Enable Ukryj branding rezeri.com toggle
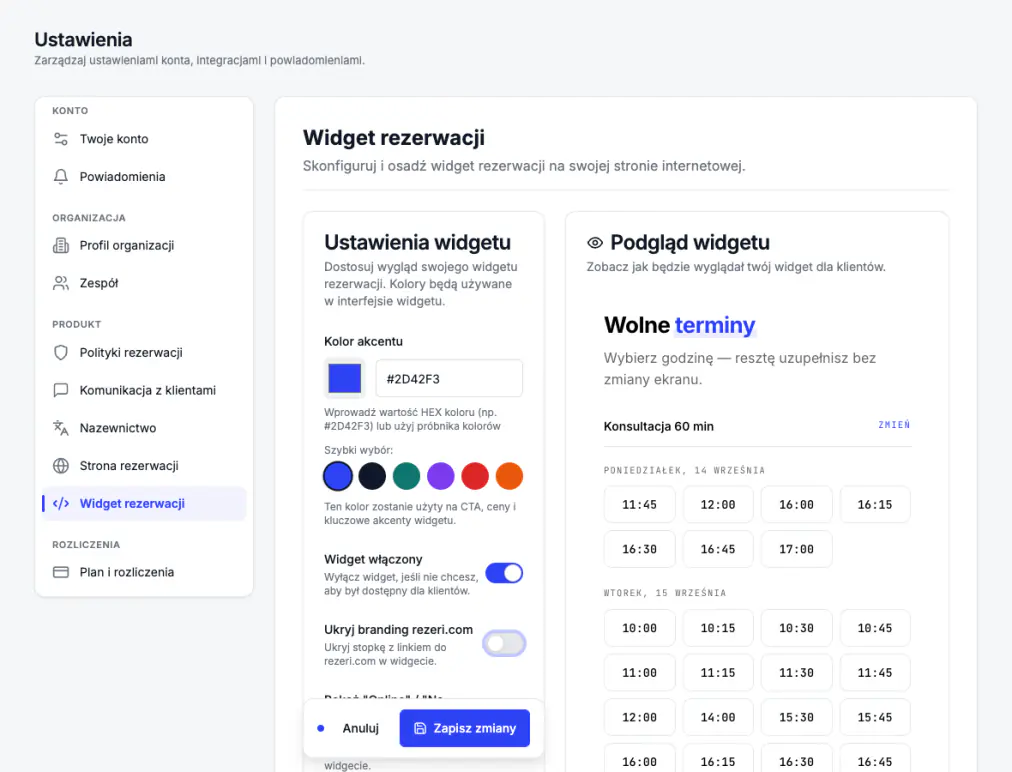The image size is (1012, 772). [504, 644]
